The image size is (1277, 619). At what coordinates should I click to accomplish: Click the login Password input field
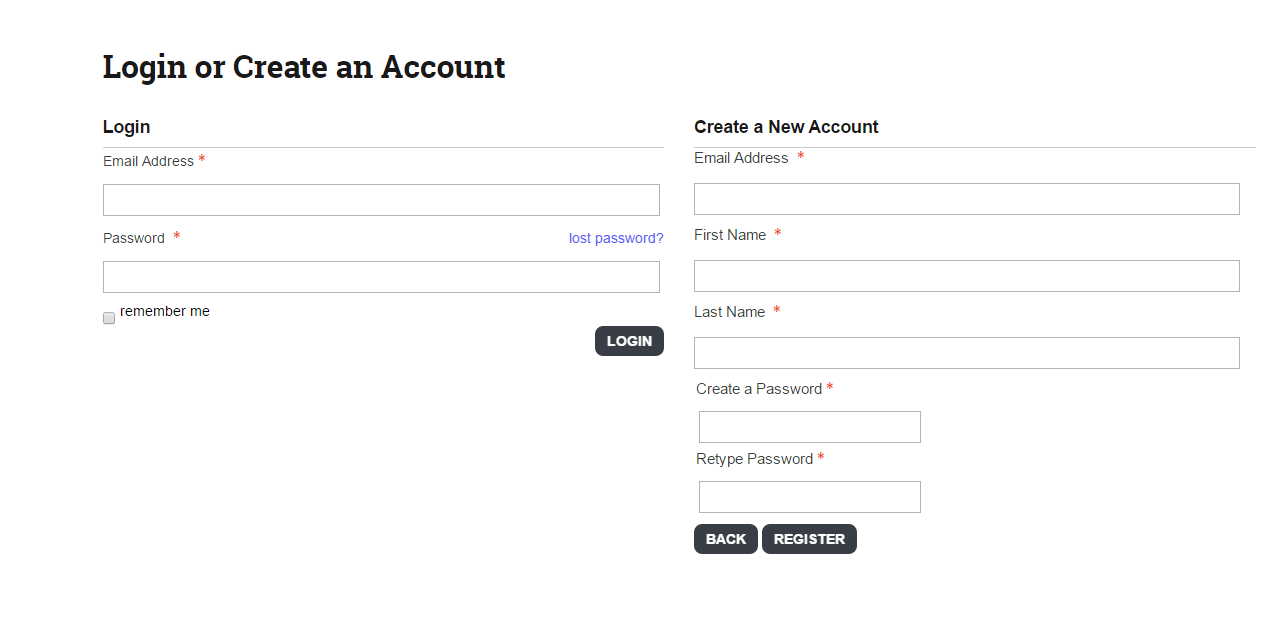tap(381, 276)
